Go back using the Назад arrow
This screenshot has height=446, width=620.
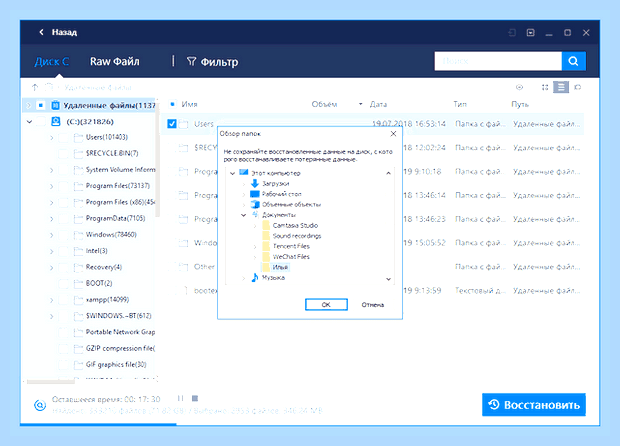point(42,32)
